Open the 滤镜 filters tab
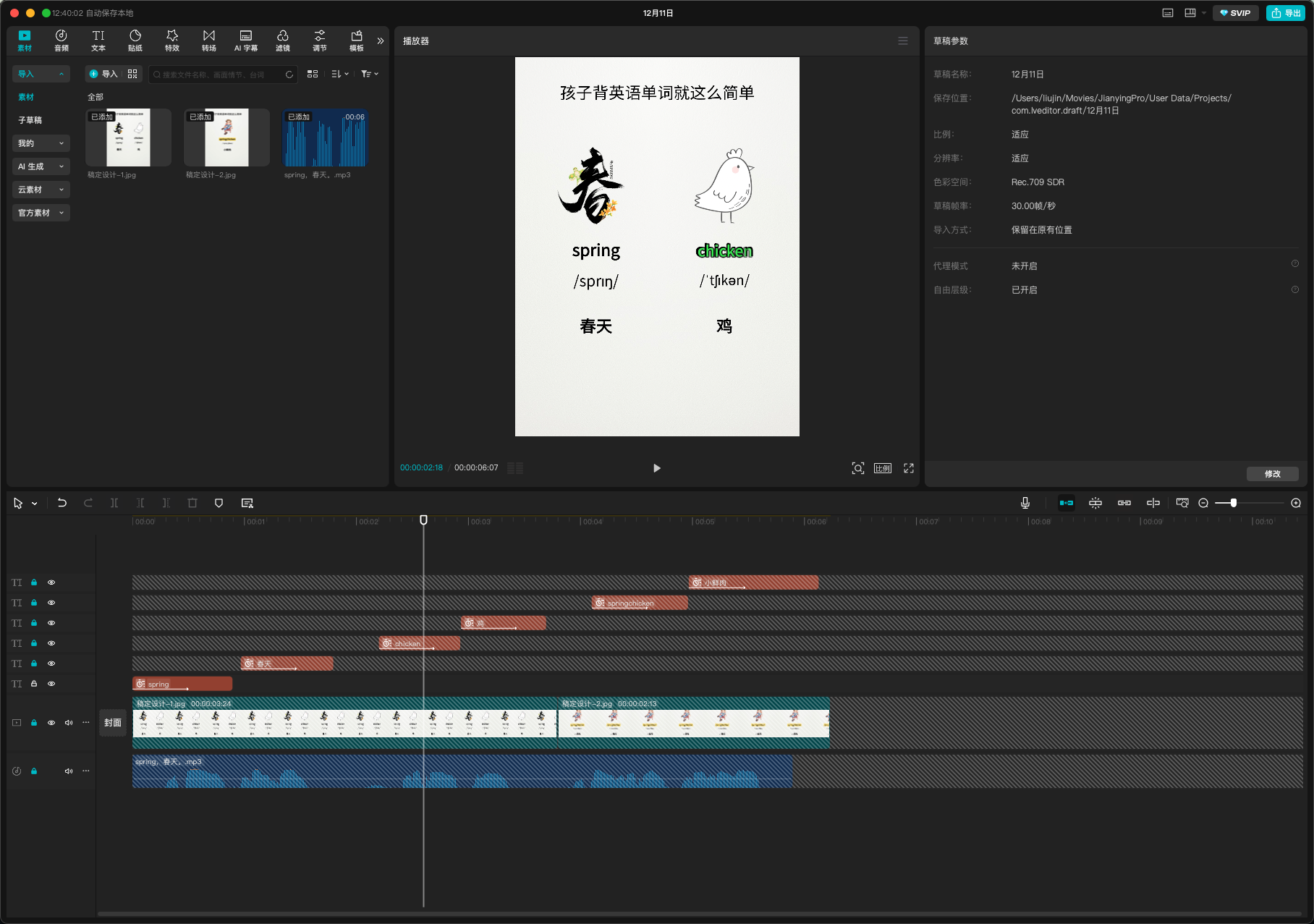 coord(283,41)
